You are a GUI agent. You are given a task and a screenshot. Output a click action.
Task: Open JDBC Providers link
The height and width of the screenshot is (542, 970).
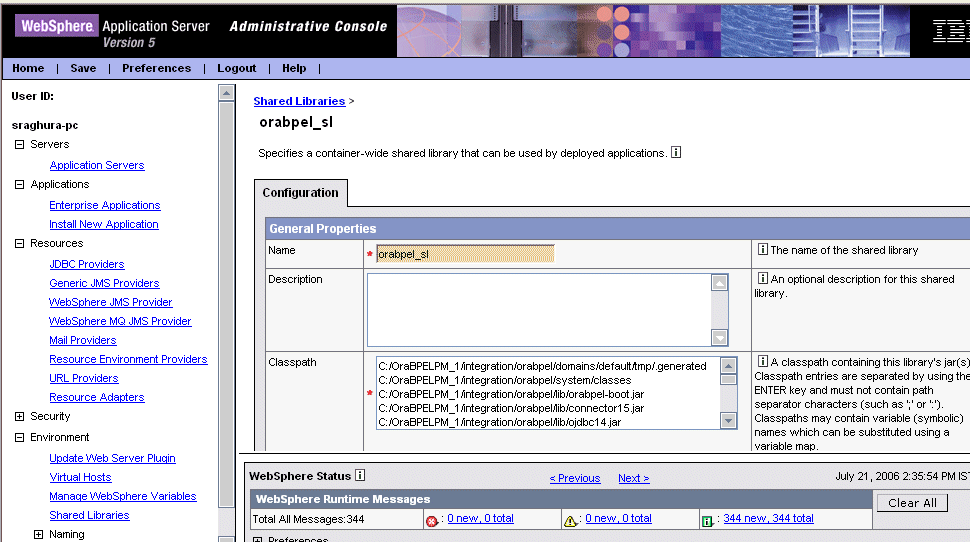click(x=87, y=264)
